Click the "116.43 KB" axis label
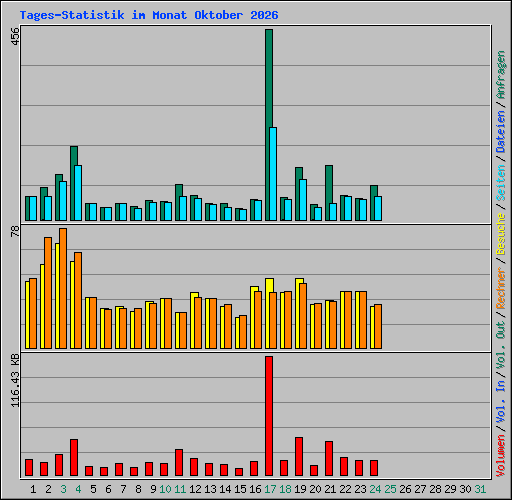The height and width of the screenshot is (500, 512). (x=15, y=380)
